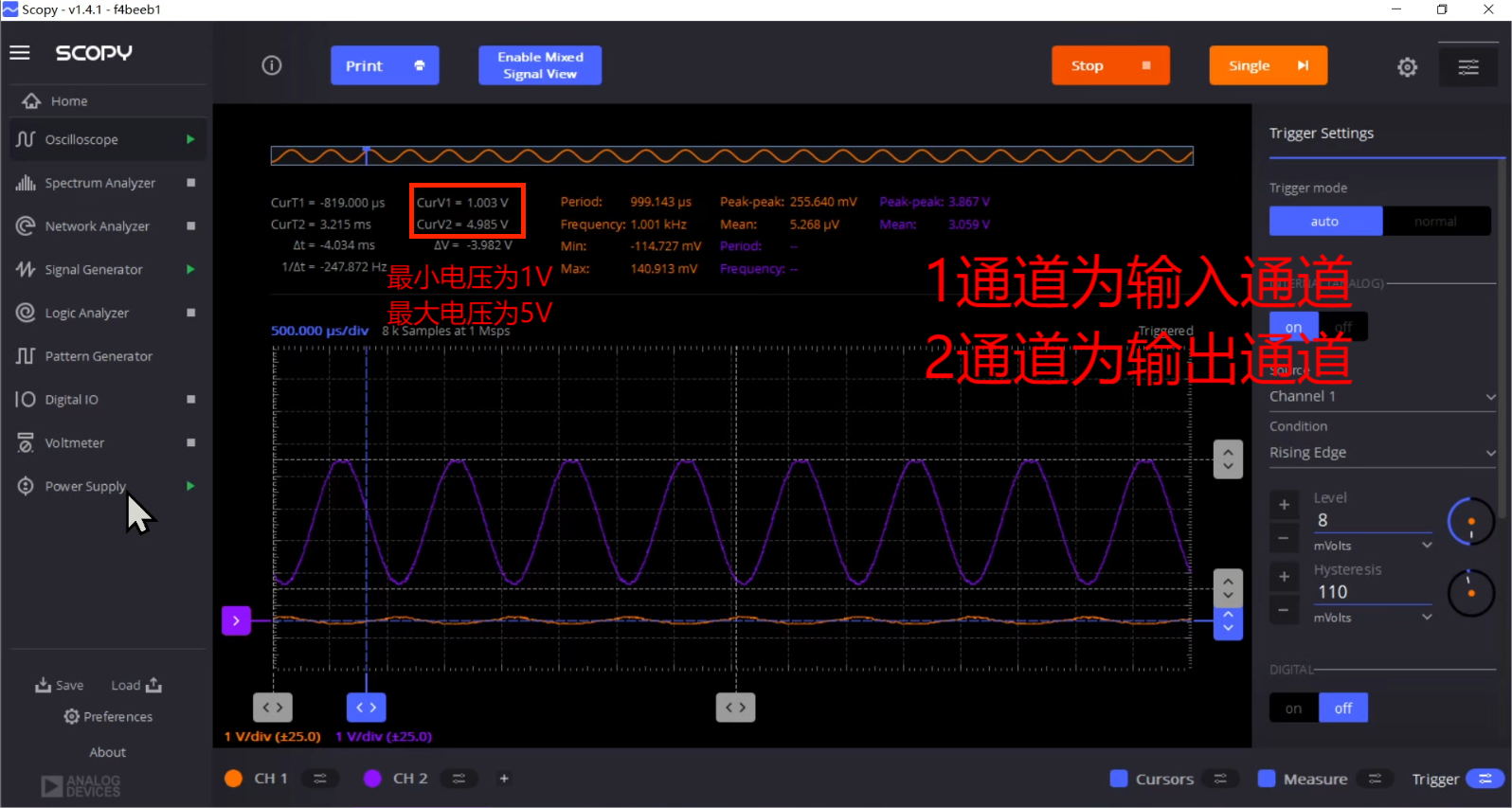The height and width of the screenshot is (808, 1512).
Task: Open CH 2 channel settings icon
Action: click(459, 779)
